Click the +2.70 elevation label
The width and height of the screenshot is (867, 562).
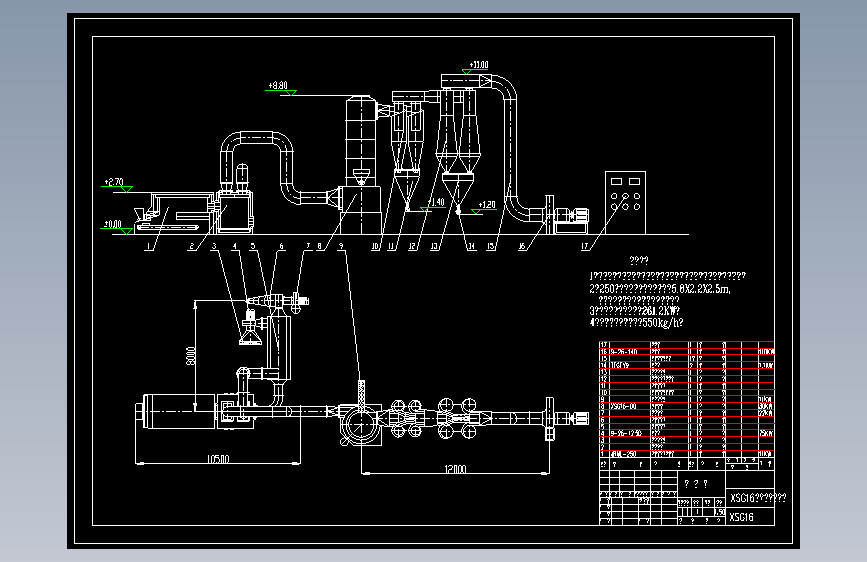114,182
